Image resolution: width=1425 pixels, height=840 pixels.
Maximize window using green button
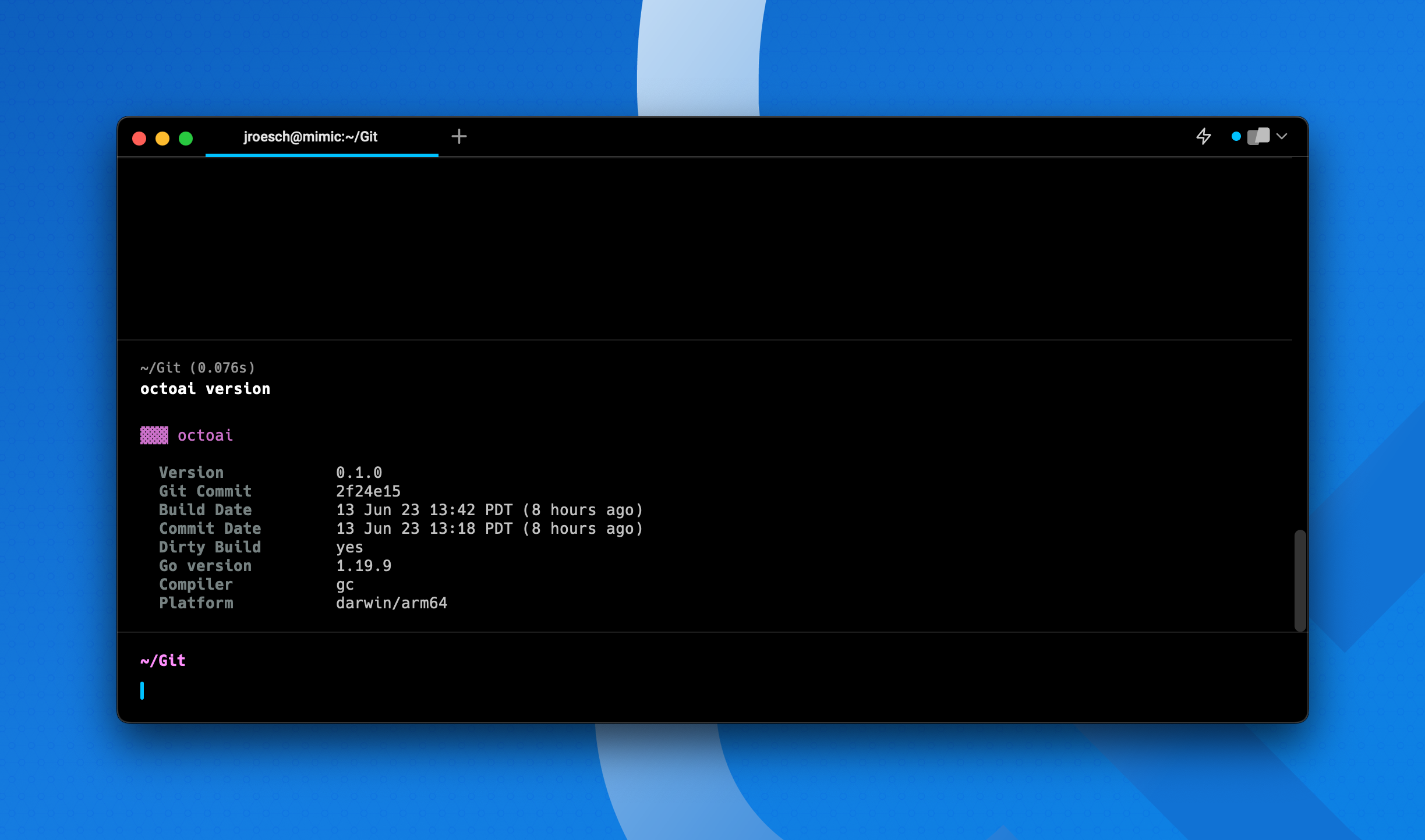tap(186, 139)
